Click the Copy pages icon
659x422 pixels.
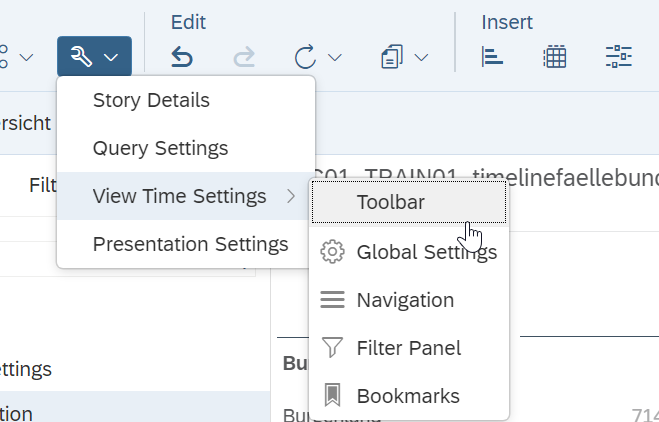coord(392,57)
